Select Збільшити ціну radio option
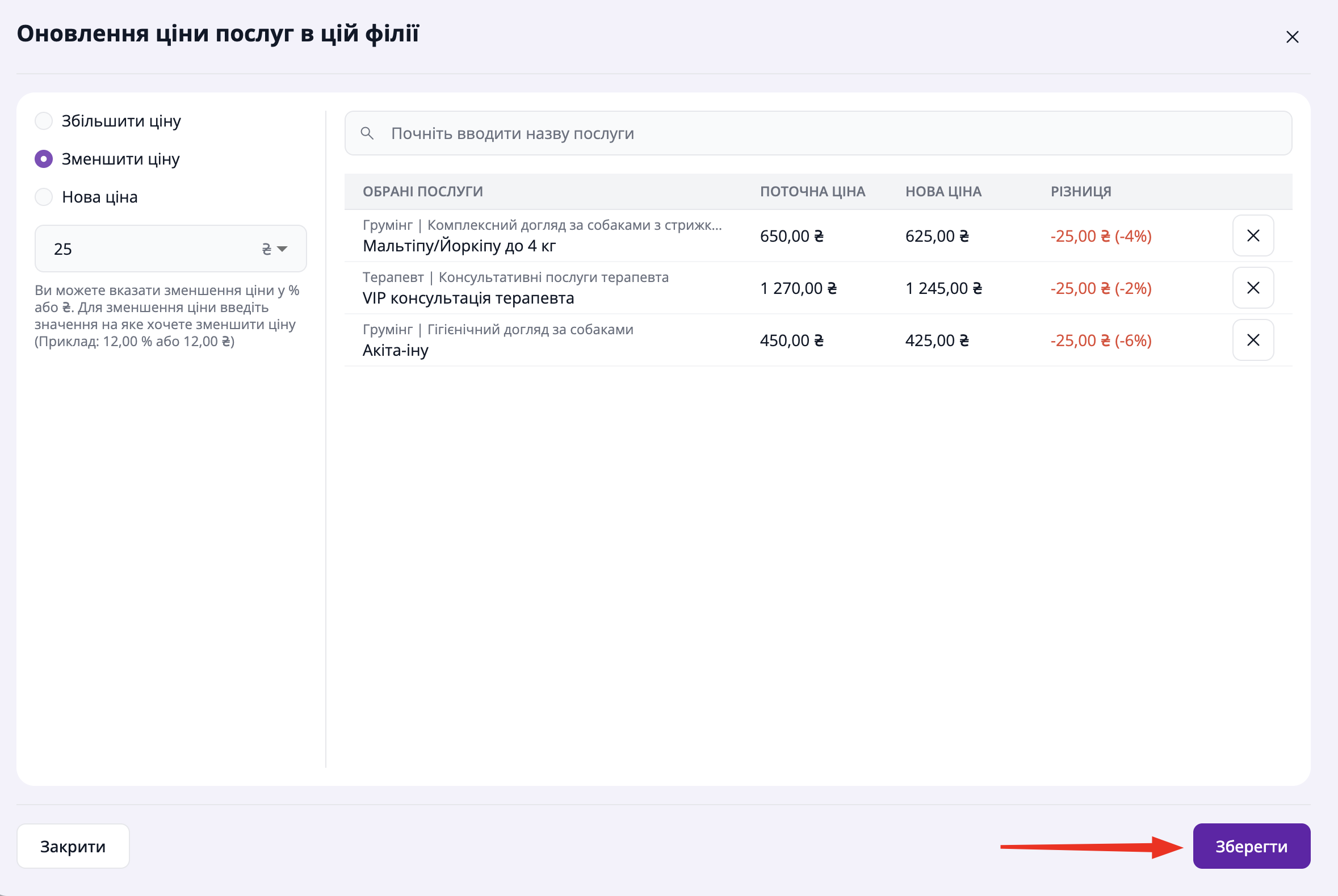Viewport: 1338px width, 896px height. [44, 121]
